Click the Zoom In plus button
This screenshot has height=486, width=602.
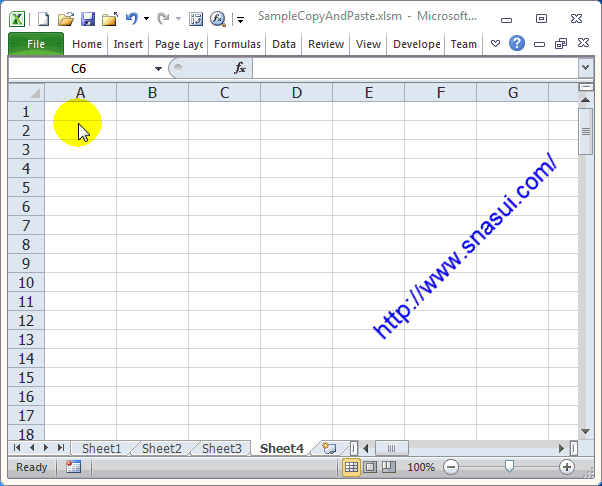[567, 467]
